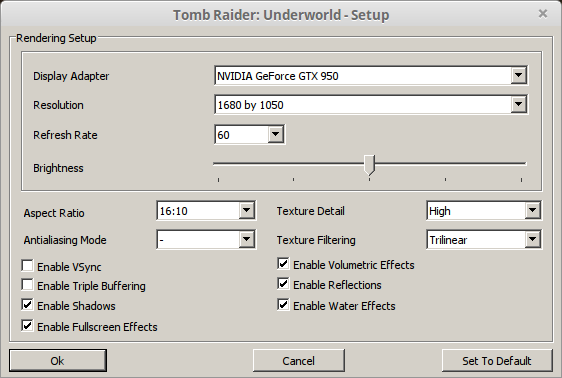Expand the Texture Detail dropdown
562x378 pixels.
tap(484, 211)
